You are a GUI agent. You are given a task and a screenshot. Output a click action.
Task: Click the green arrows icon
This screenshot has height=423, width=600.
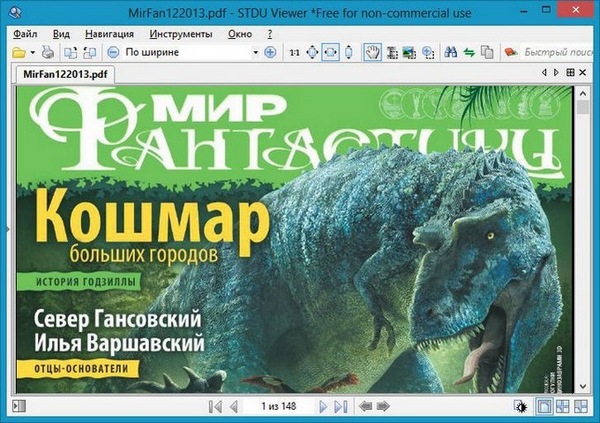pyautogui.click(x=469, y=52)
